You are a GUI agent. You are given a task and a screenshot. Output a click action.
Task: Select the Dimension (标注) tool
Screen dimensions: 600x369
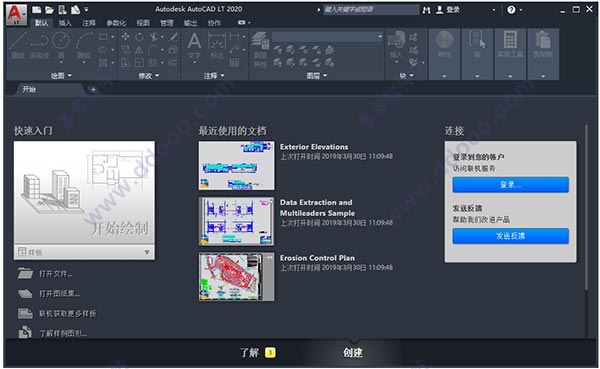tap(217, 45)
